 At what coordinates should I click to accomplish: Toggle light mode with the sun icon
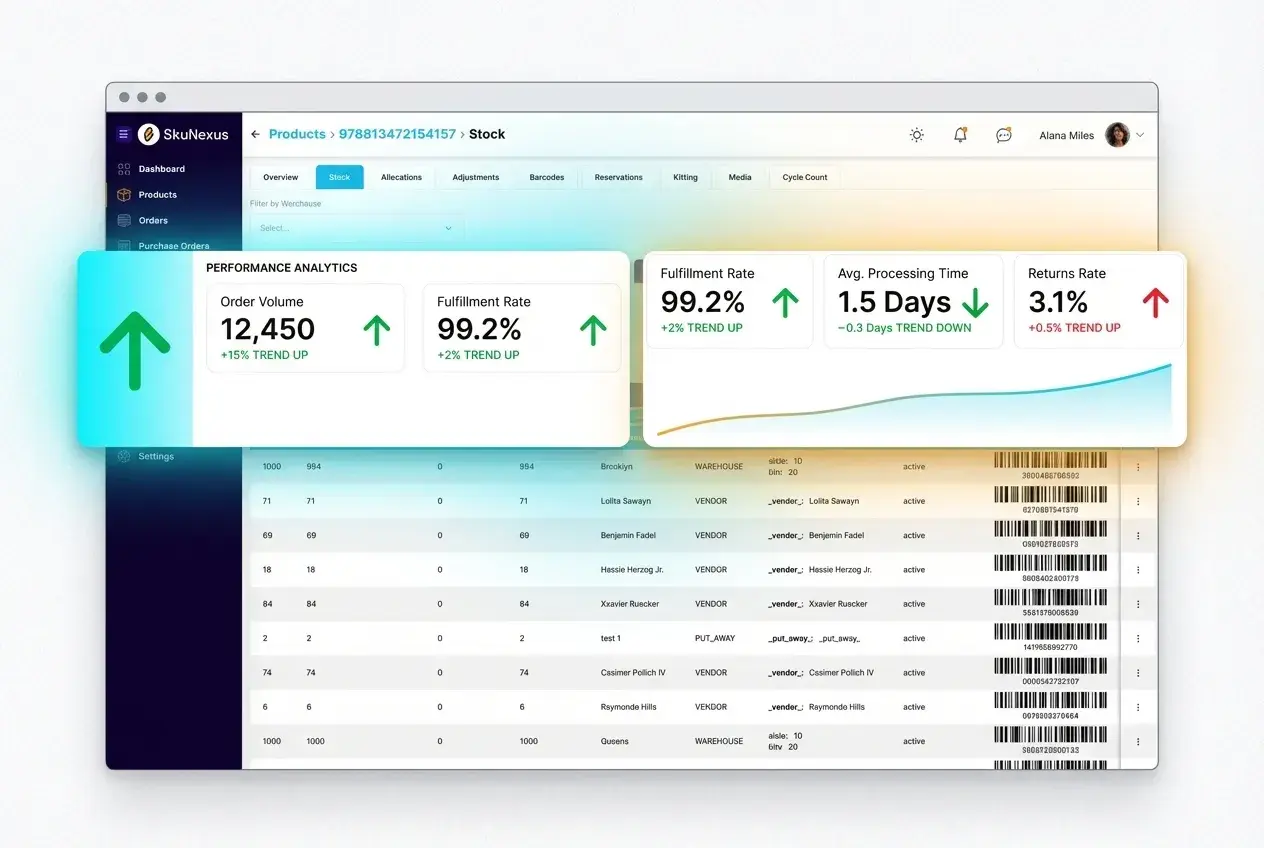pos(916,134)
